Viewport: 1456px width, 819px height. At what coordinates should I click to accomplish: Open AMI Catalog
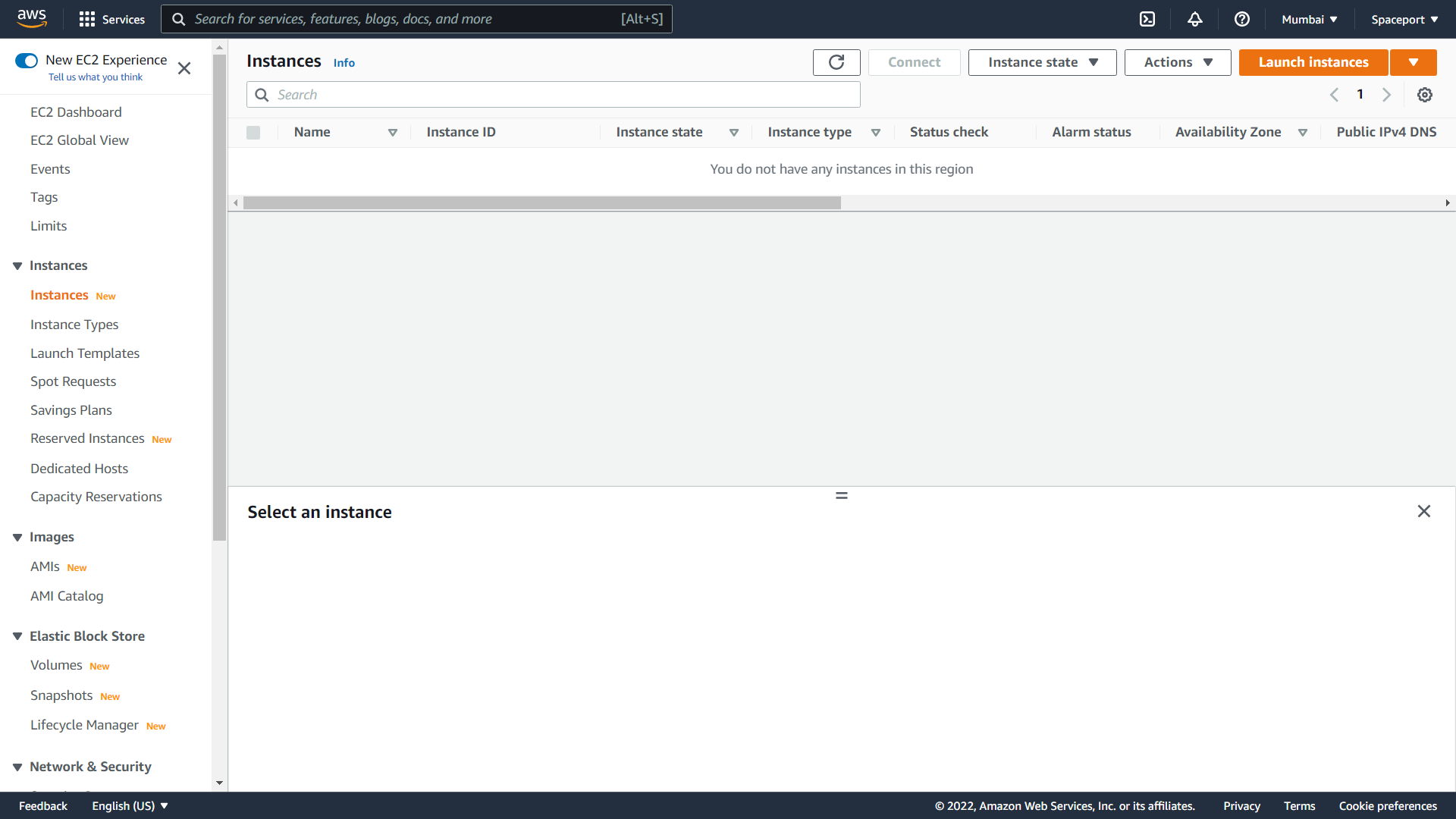click(x=67, y=596)
